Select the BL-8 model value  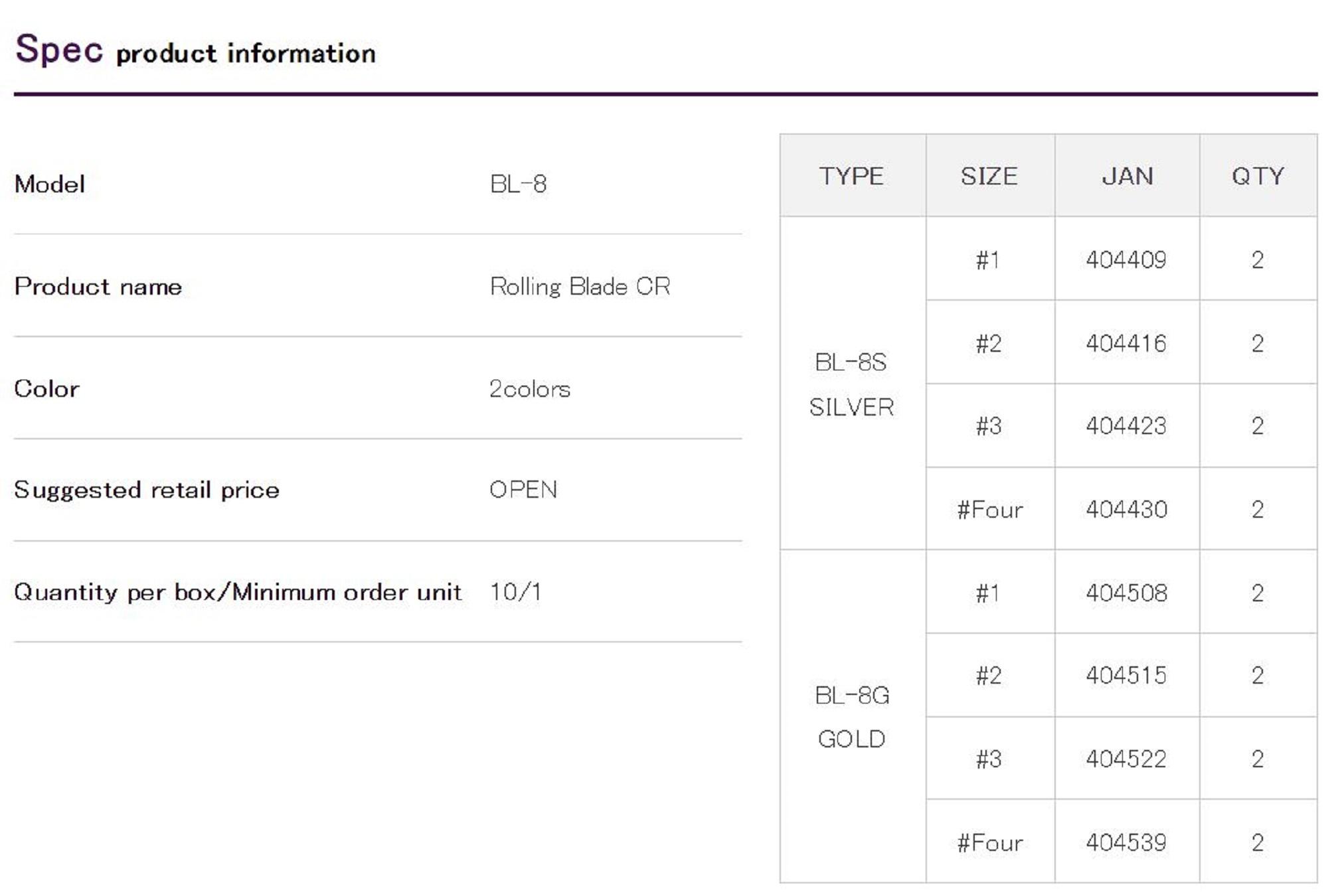coord(518,184)
